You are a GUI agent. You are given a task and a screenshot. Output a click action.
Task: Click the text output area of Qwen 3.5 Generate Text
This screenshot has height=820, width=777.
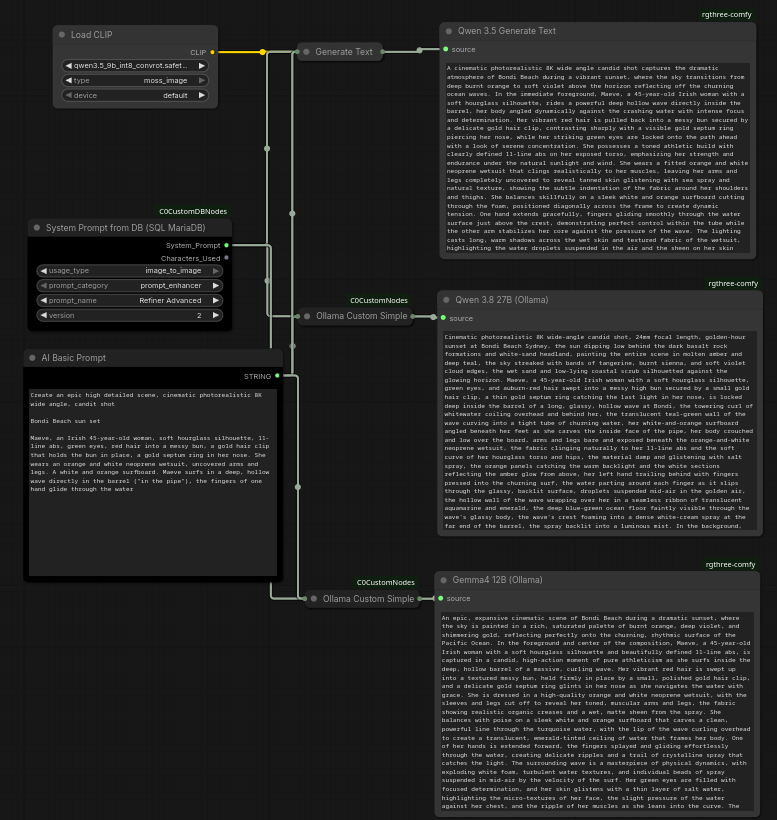[x=598, y=158]
